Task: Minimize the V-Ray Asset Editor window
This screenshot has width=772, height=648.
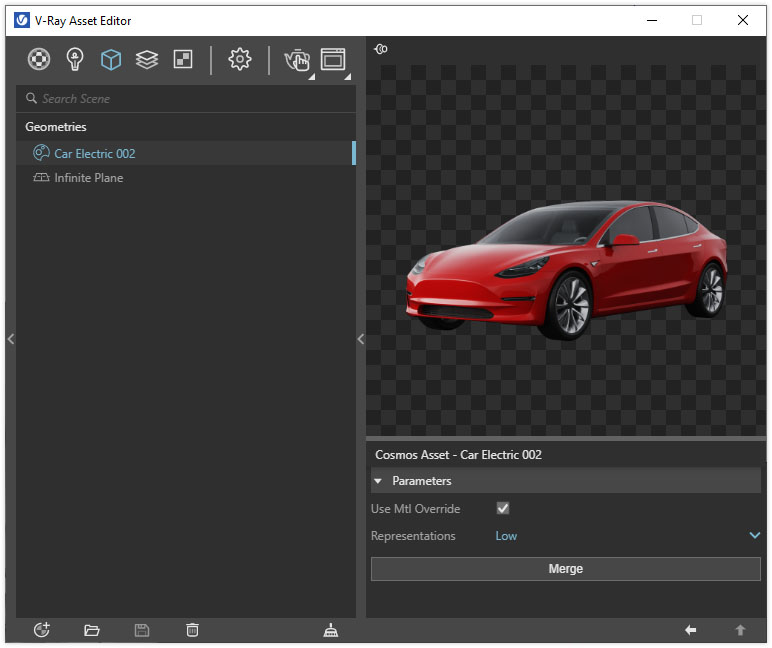Action: pyautogui.click(x=652, y=20)
